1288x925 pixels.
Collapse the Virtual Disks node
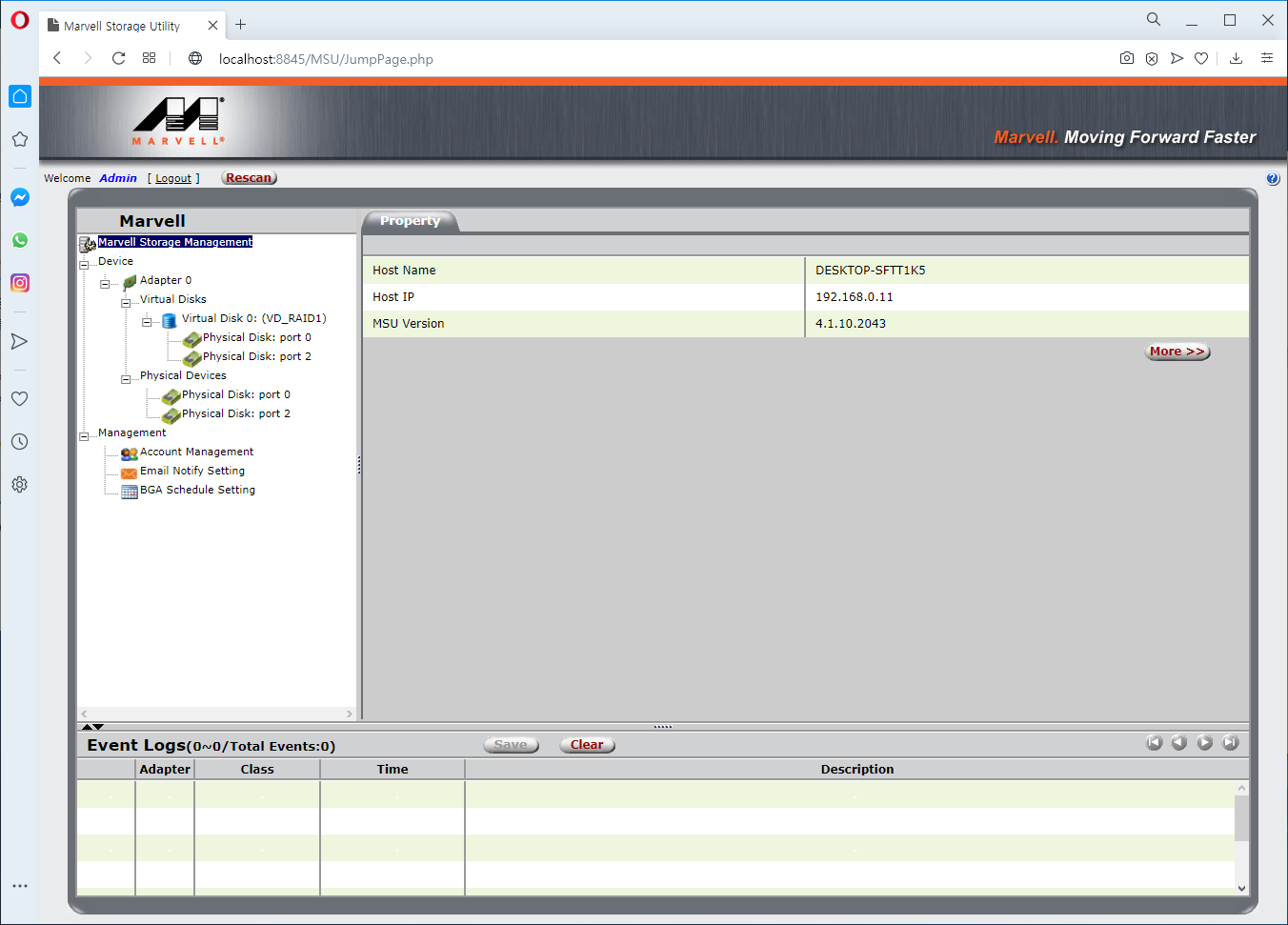coord(126,303)
